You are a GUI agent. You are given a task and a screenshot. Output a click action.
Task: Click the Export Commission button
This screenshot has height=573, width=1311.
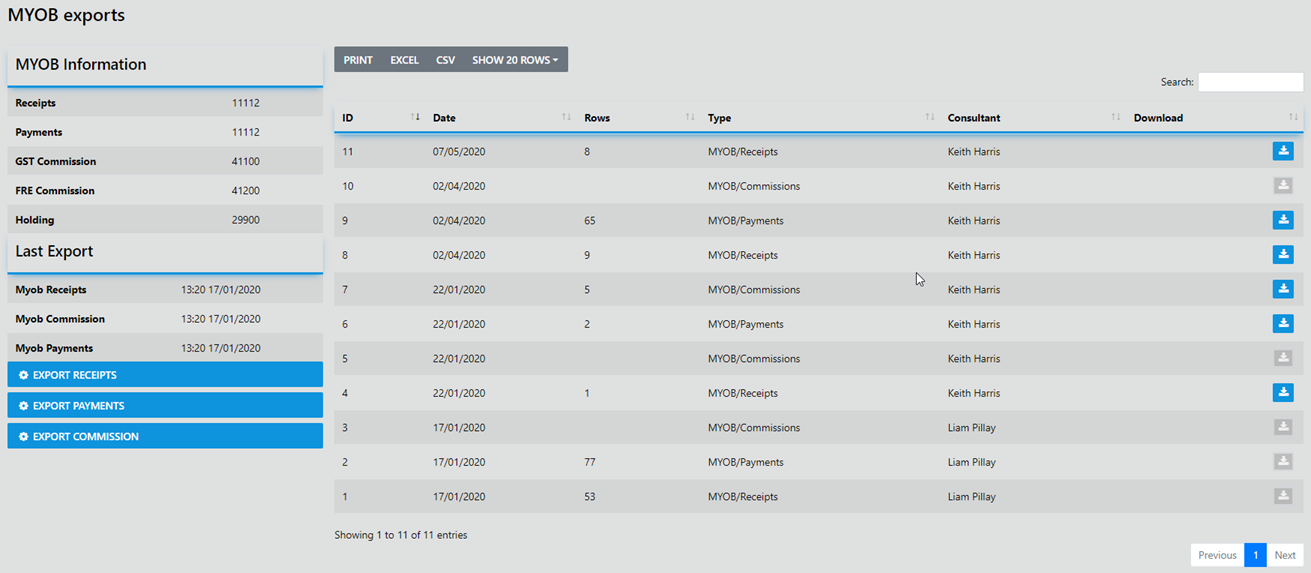165,436
